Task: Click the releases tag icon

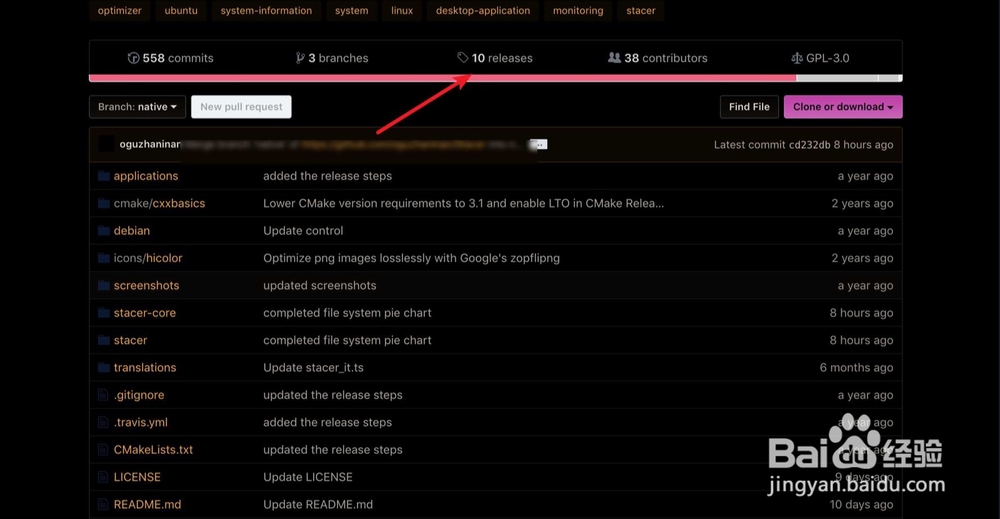Action: (462, 58)
